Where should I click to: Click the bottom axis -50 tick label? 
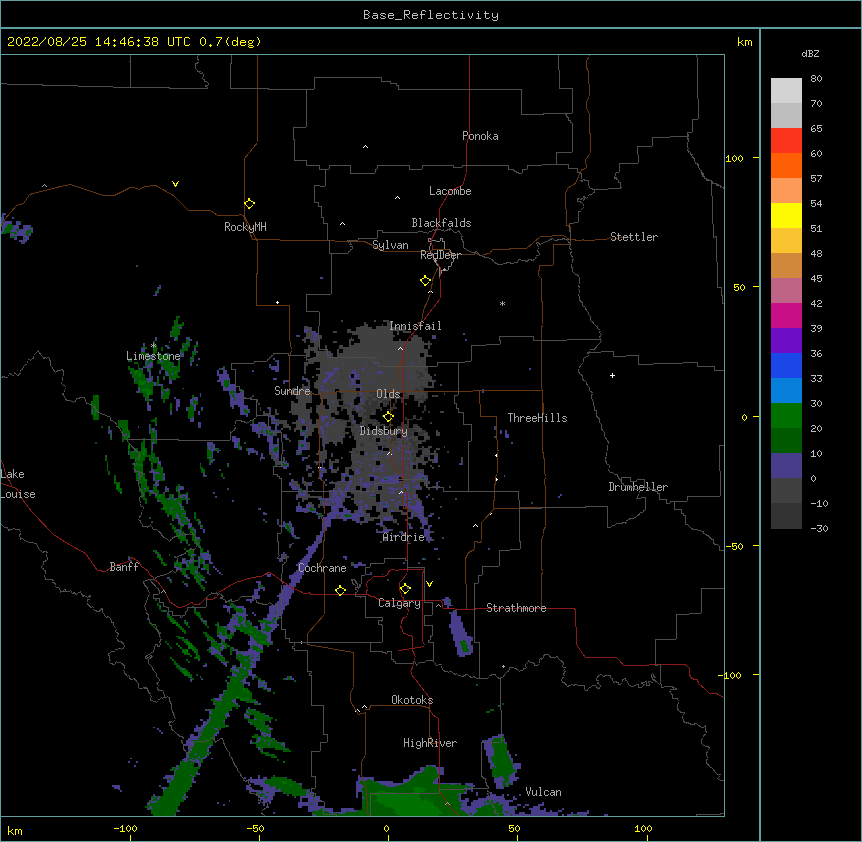coord(255,828)
